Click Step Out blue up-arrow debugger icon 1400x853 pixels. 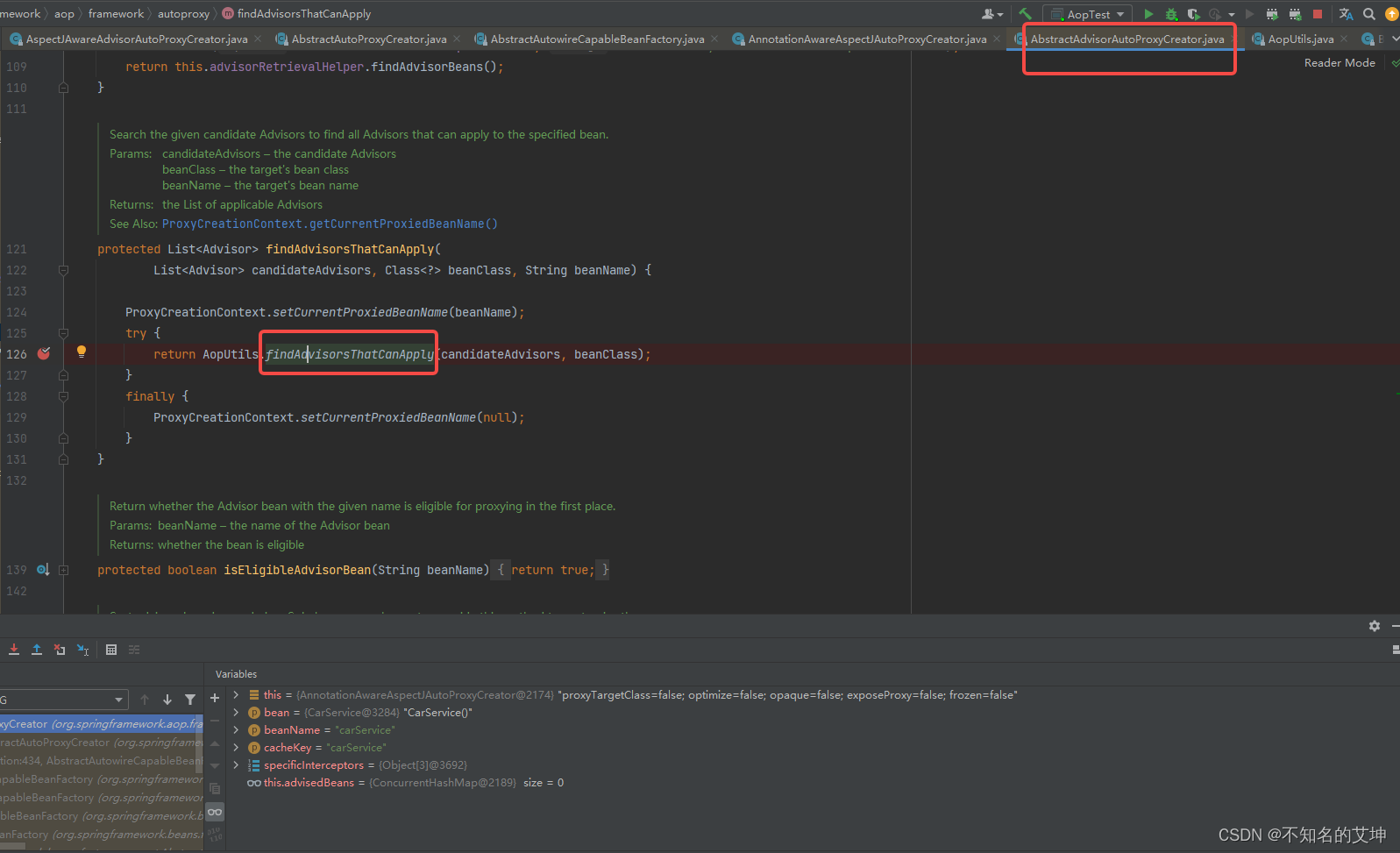37,650
